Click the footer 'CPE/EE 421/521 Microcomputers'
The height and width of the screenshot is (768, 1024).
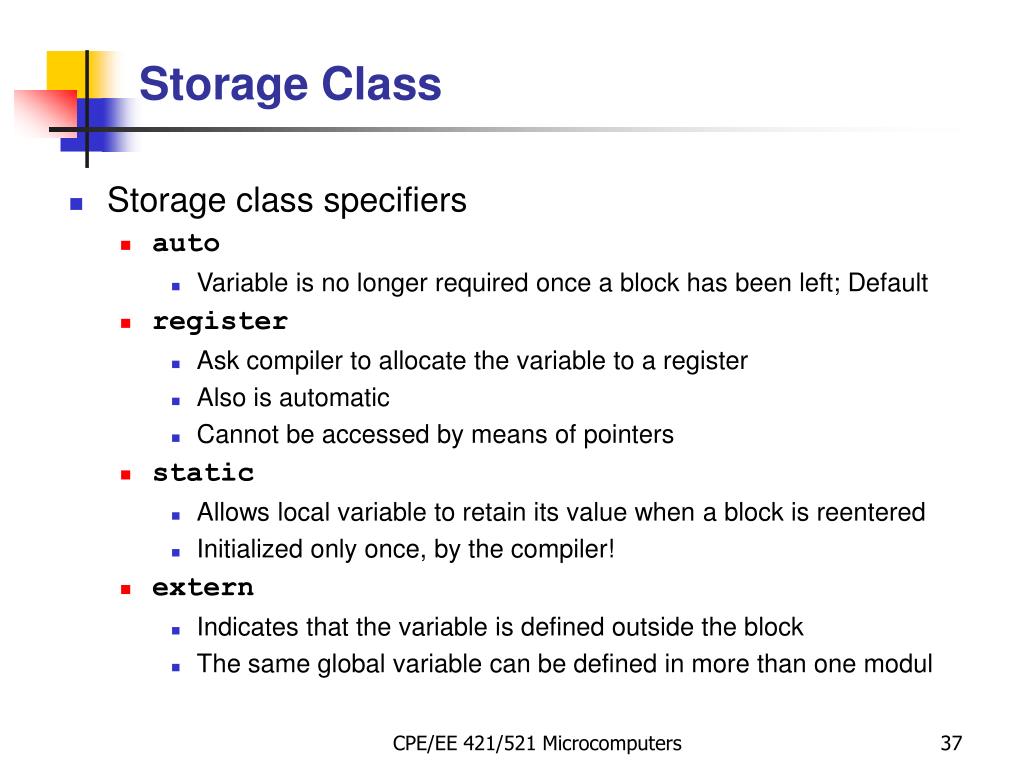537,743
